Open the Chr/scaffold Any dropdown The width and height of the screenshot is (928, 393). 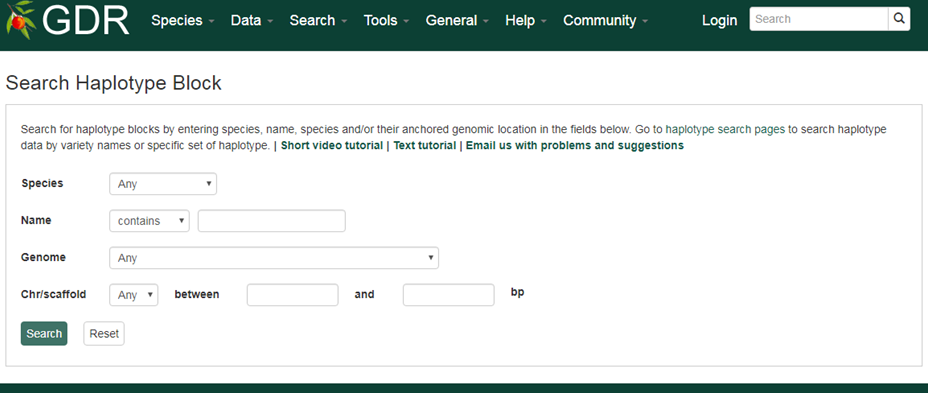click(x=134, y=295)
